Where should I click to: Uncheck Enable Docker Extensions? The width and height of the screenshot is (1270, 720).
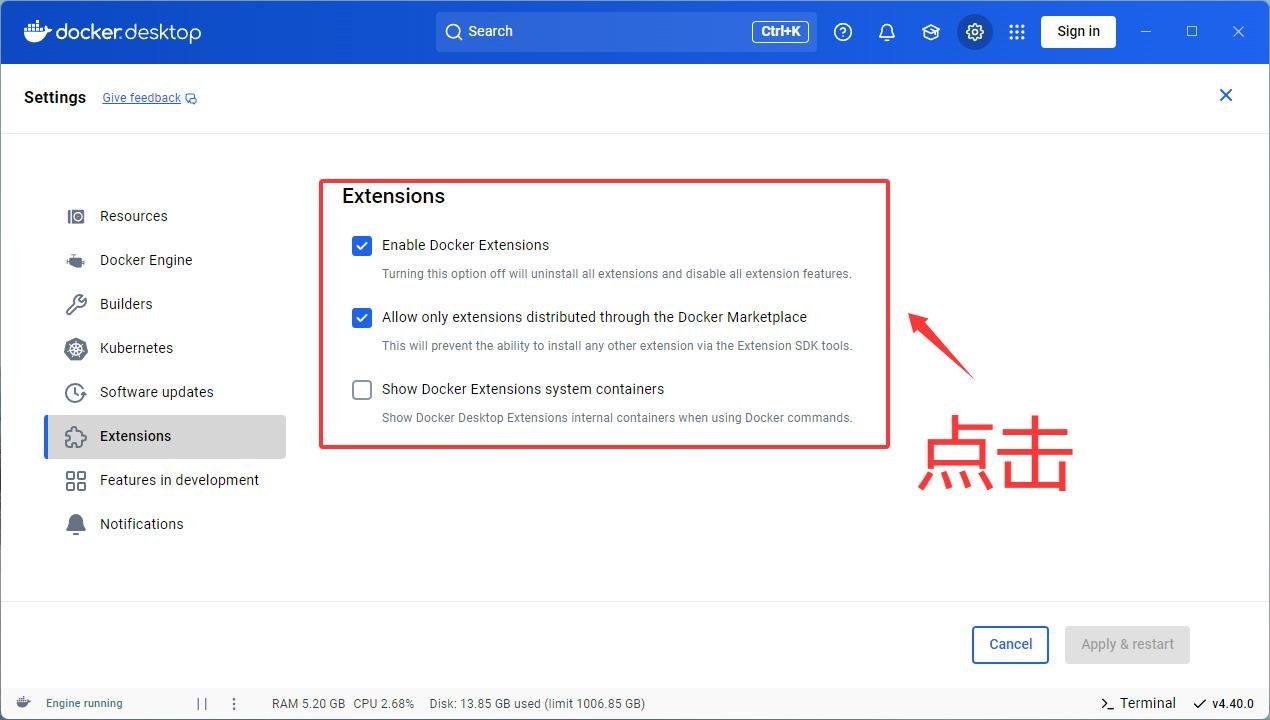362,246
